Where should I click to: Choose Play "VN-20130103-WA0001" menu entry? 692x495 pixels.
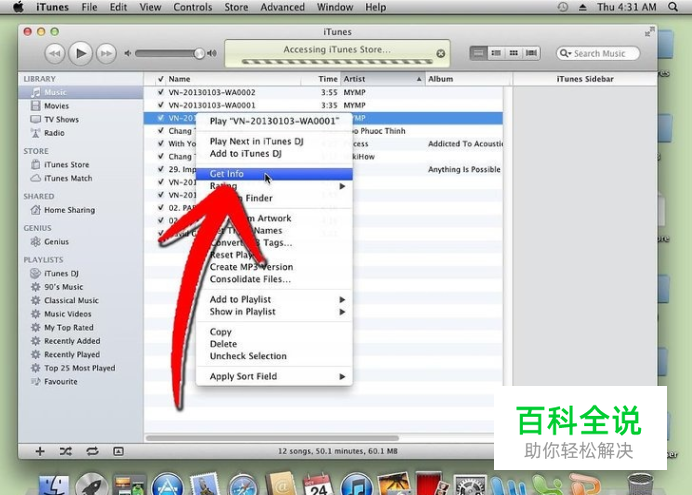(x=274, y=121)
